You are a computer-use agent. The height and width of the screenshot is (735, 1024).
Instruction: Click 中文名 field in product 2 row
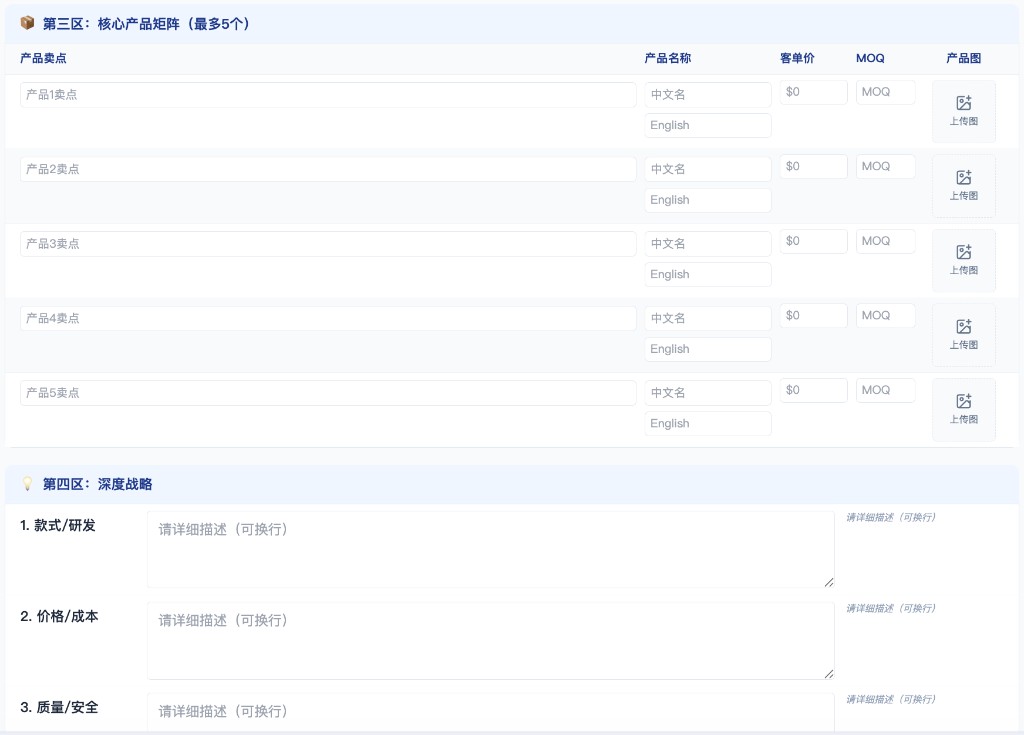[x=708, y=169]
